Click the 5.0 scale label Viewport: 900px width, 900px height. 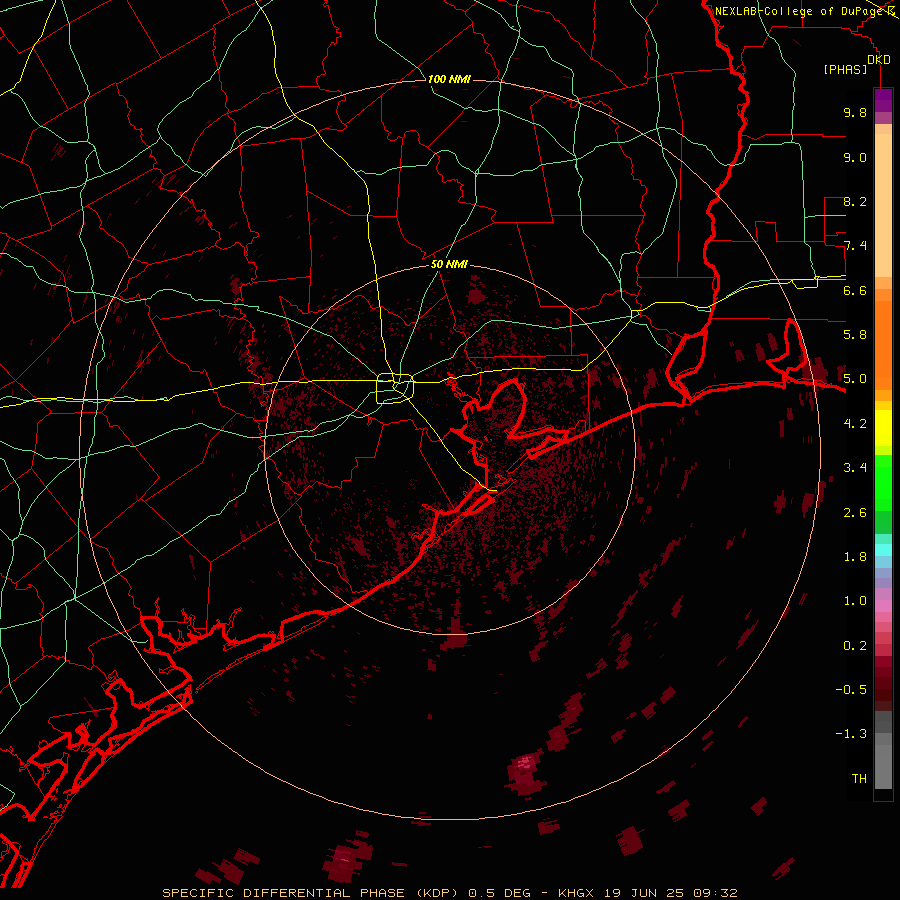point(855,379)
